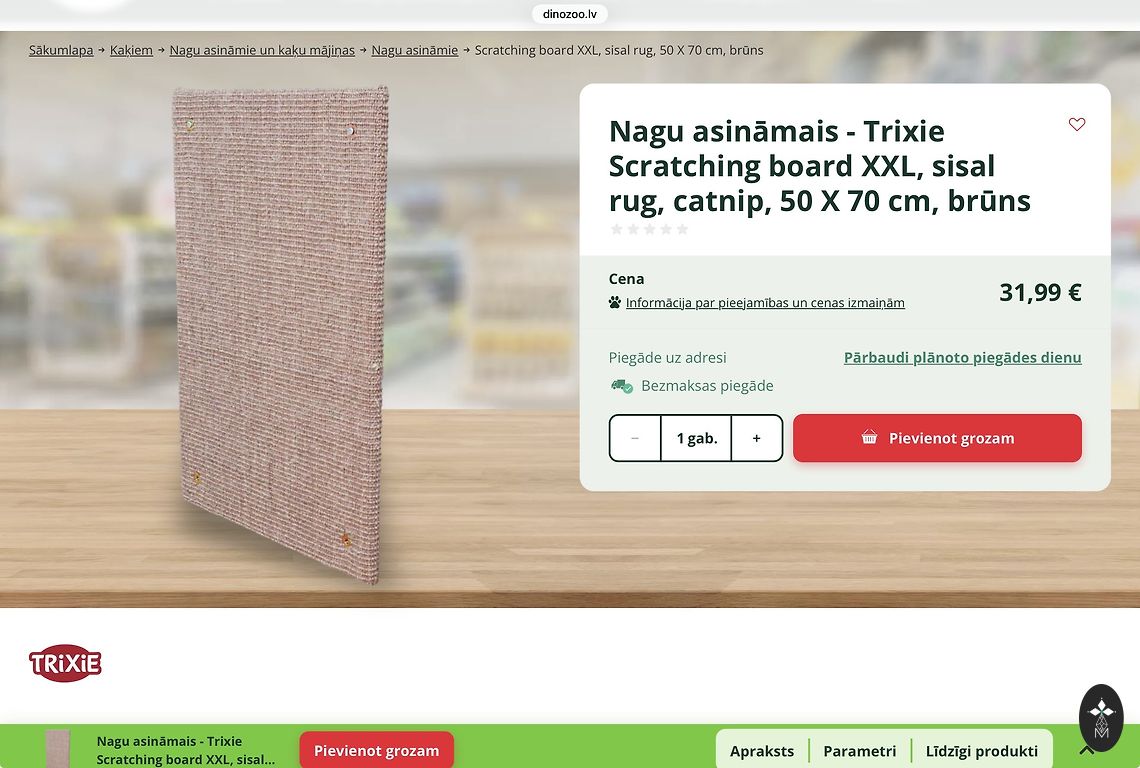Add to cart with red Pievienot grozam button
1140x768 pixels.
(937, 438)
